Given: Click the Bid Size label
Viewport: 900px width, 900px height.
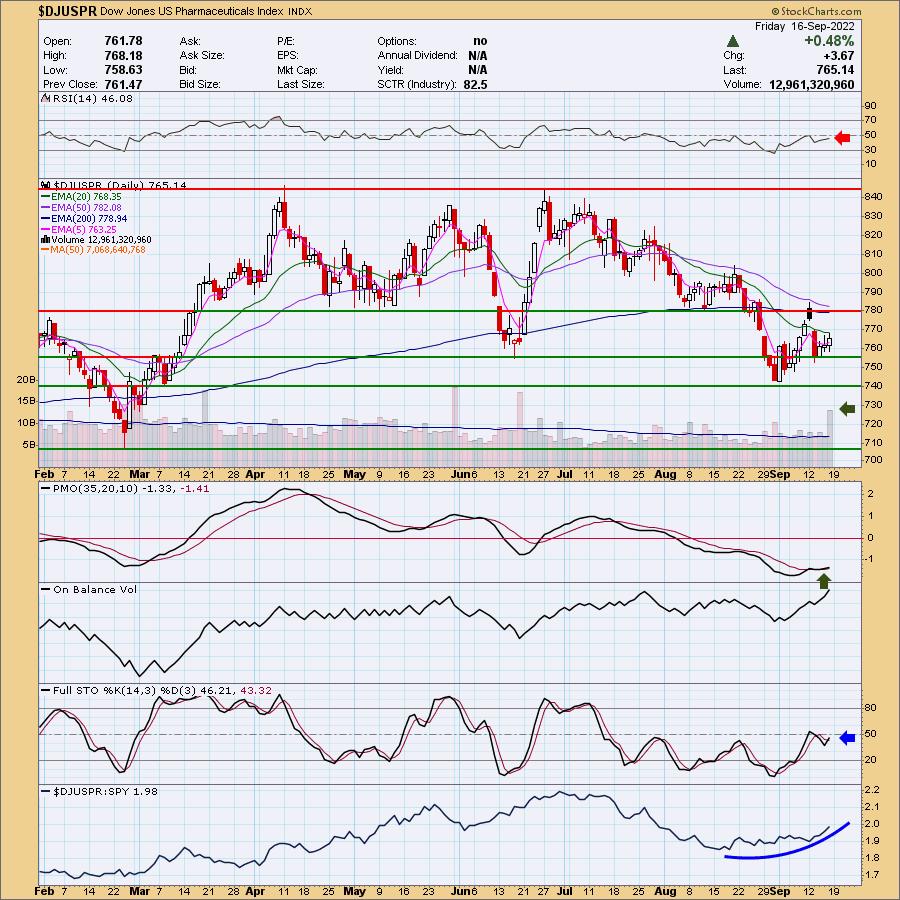Looking at the screenshot, I should click(x=200, y=84).
